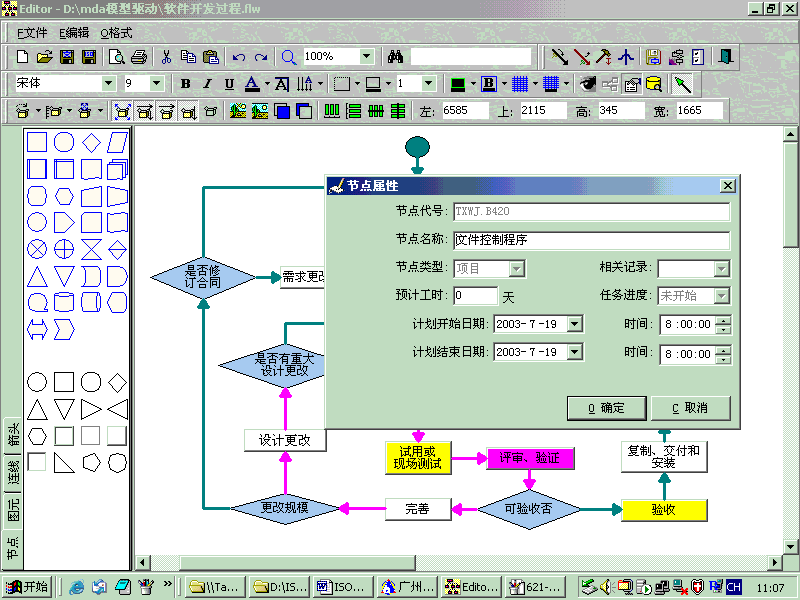
Task: Open the font size 9 dropdown
Action: point(157,83)
